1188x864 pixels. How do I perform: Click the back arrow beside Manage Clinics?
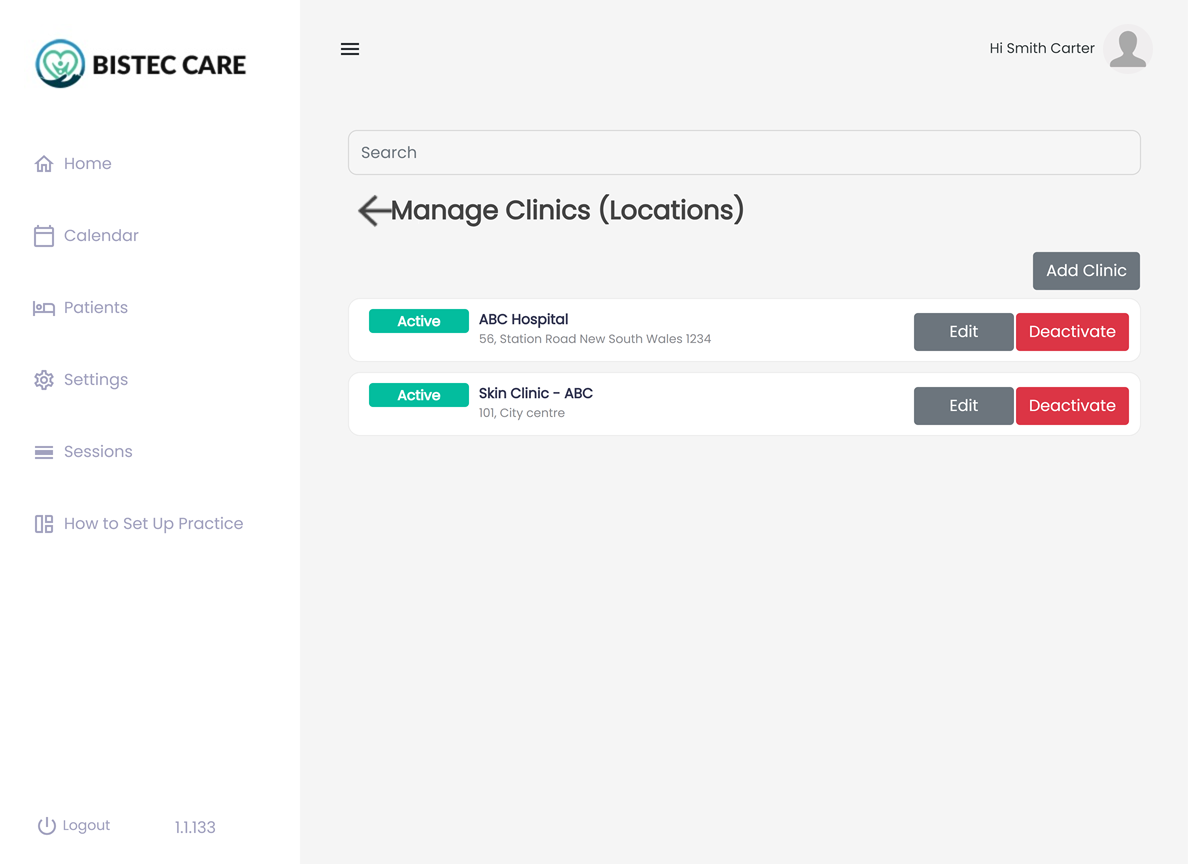pos(372,211)
